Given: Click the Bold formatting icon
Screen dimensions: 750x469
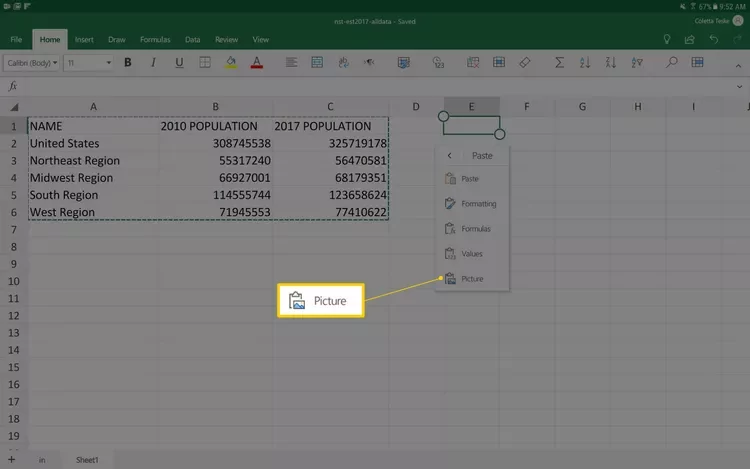Looking at the screenshot, I should (x=128, y=63).
